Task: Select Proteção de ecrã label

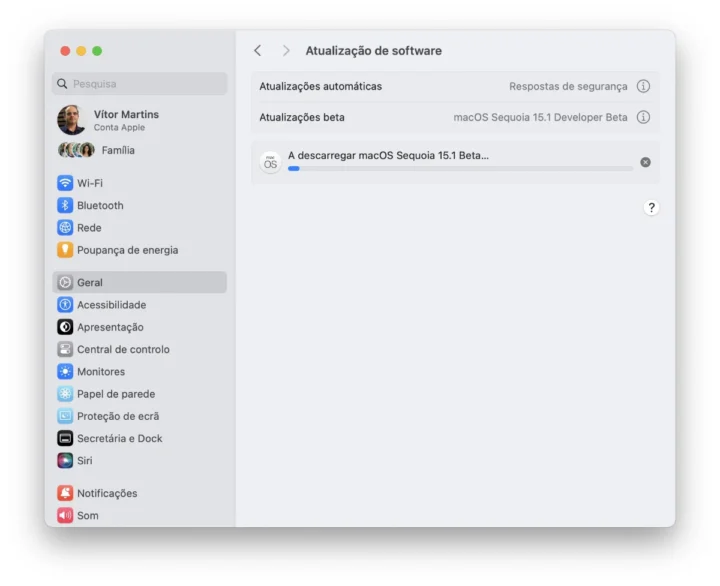Action: [118, 416]
